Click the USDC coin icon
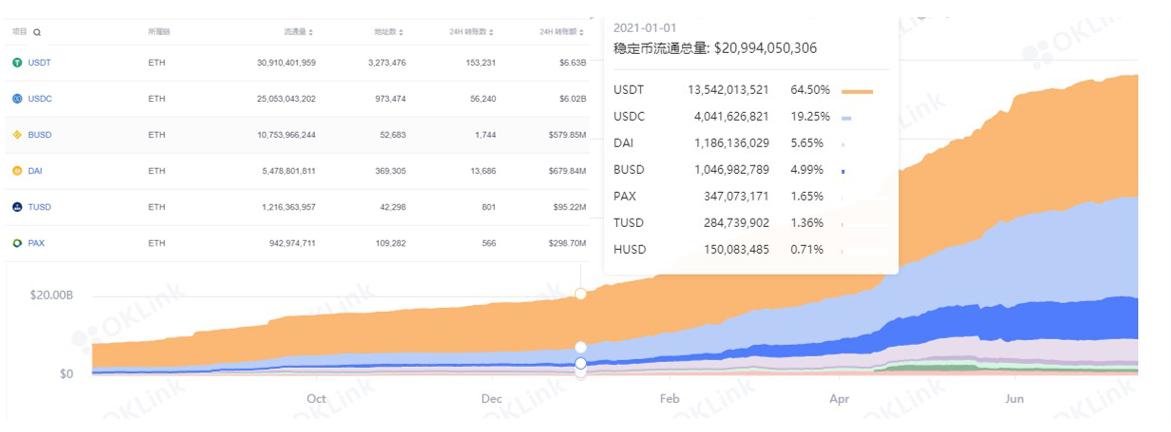1171x432 pixels. 17,99
